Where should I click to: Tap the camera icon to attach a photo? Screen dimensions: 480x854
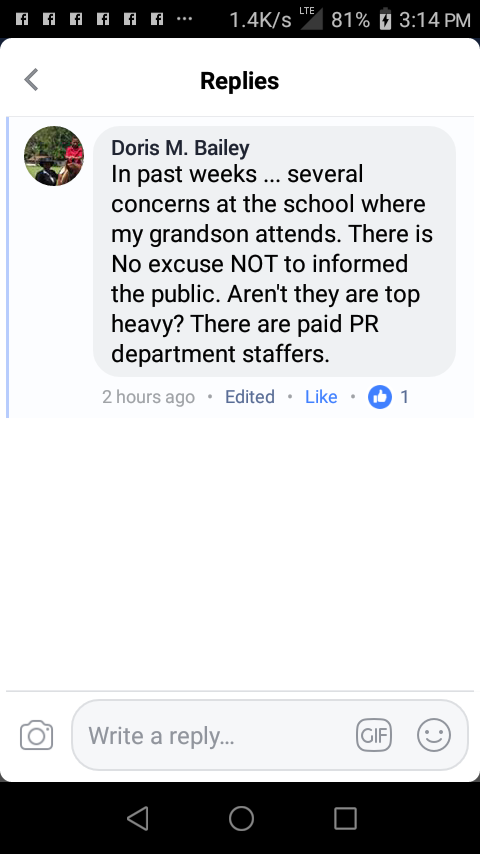click(37, 735)
